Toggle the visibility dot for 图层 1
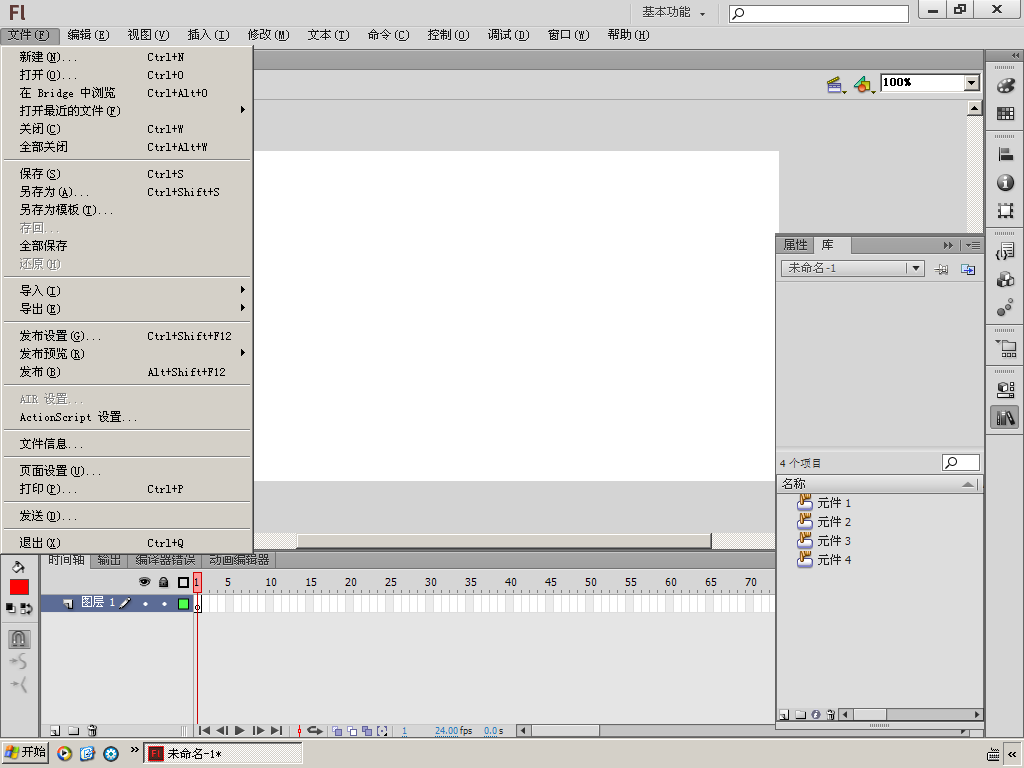The height and width of the screenshot is (768, 1024). pyautogui.click(x=145, y=604)
